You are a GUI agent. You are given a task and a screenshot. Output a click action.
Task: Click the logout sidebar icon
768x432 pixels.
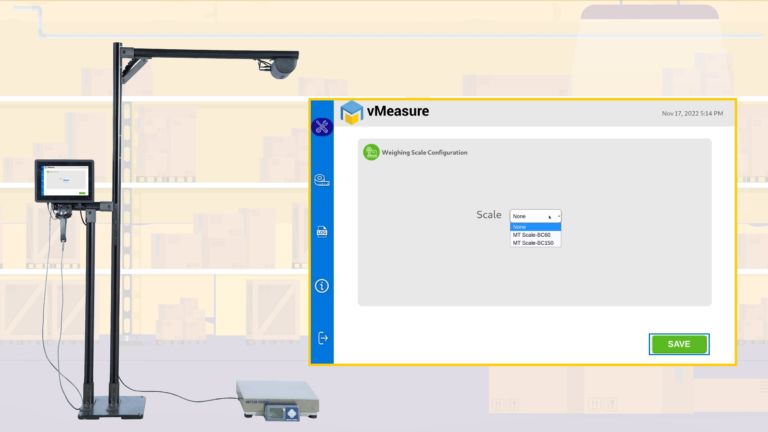pos(322,338)
